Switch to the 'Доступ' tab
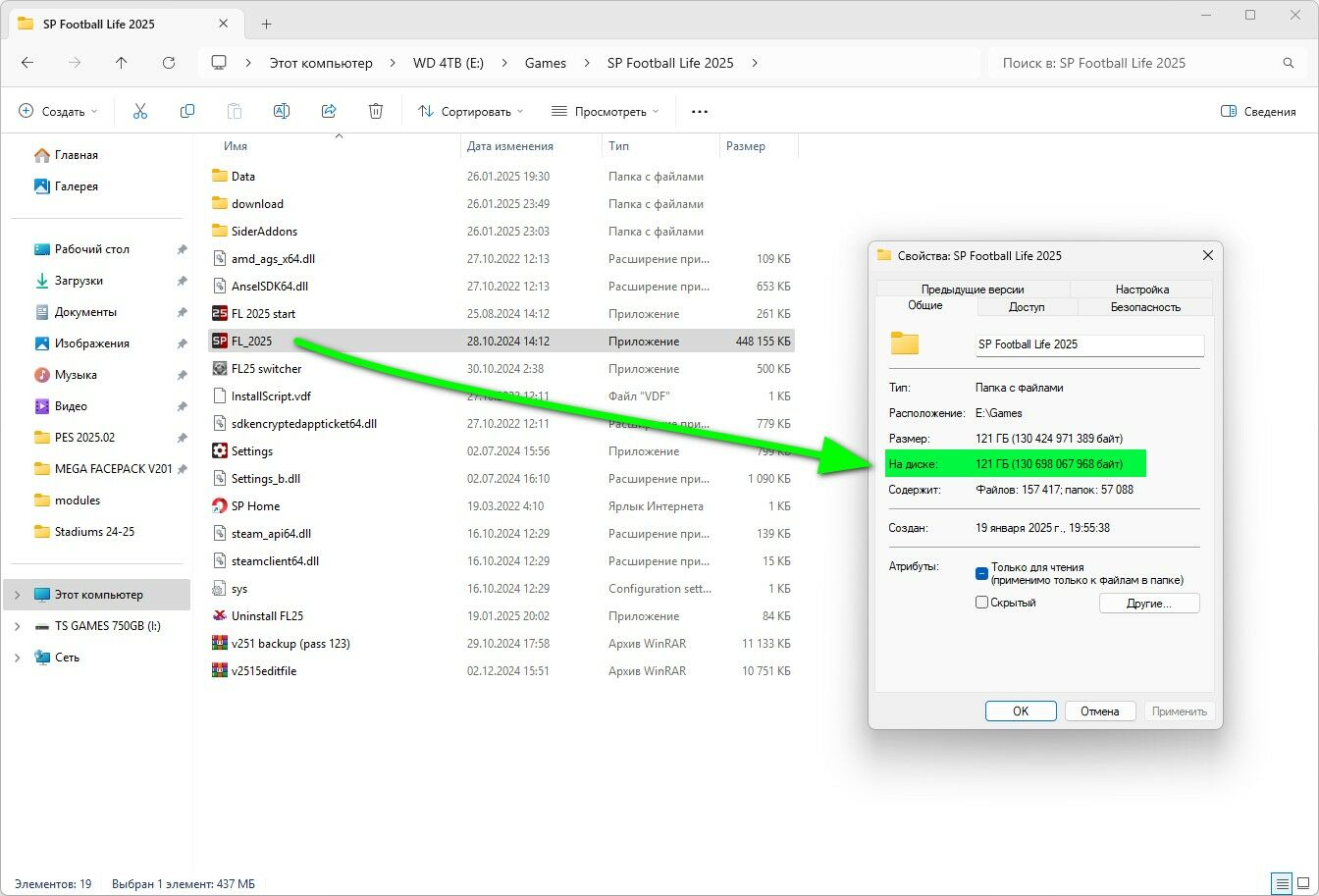 pos(1027,307)
